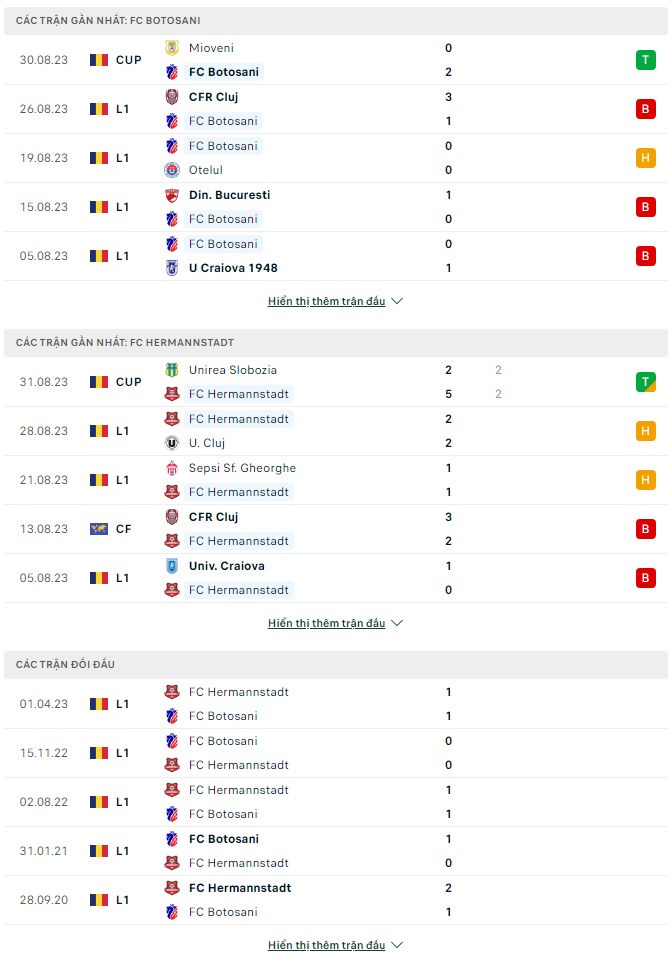Screen dimensions: 672x956
Task: Click the CF competition flag on 13.08.23
Action: [x=99, y=529]
